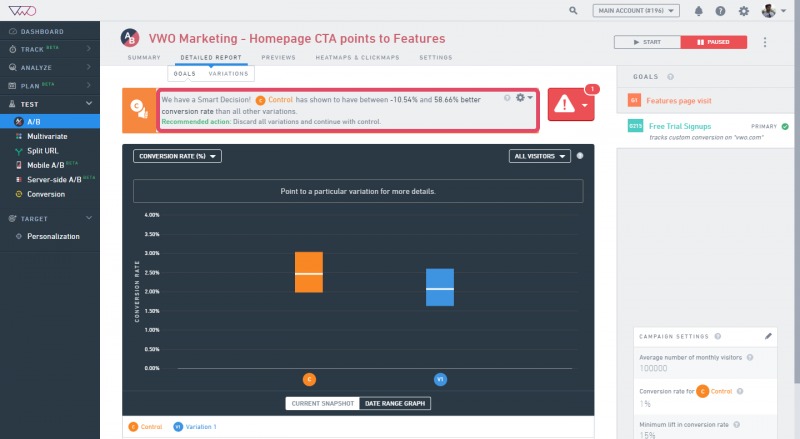Open the three-dot more options menu
800x439 pixels.
click(764, 42)
